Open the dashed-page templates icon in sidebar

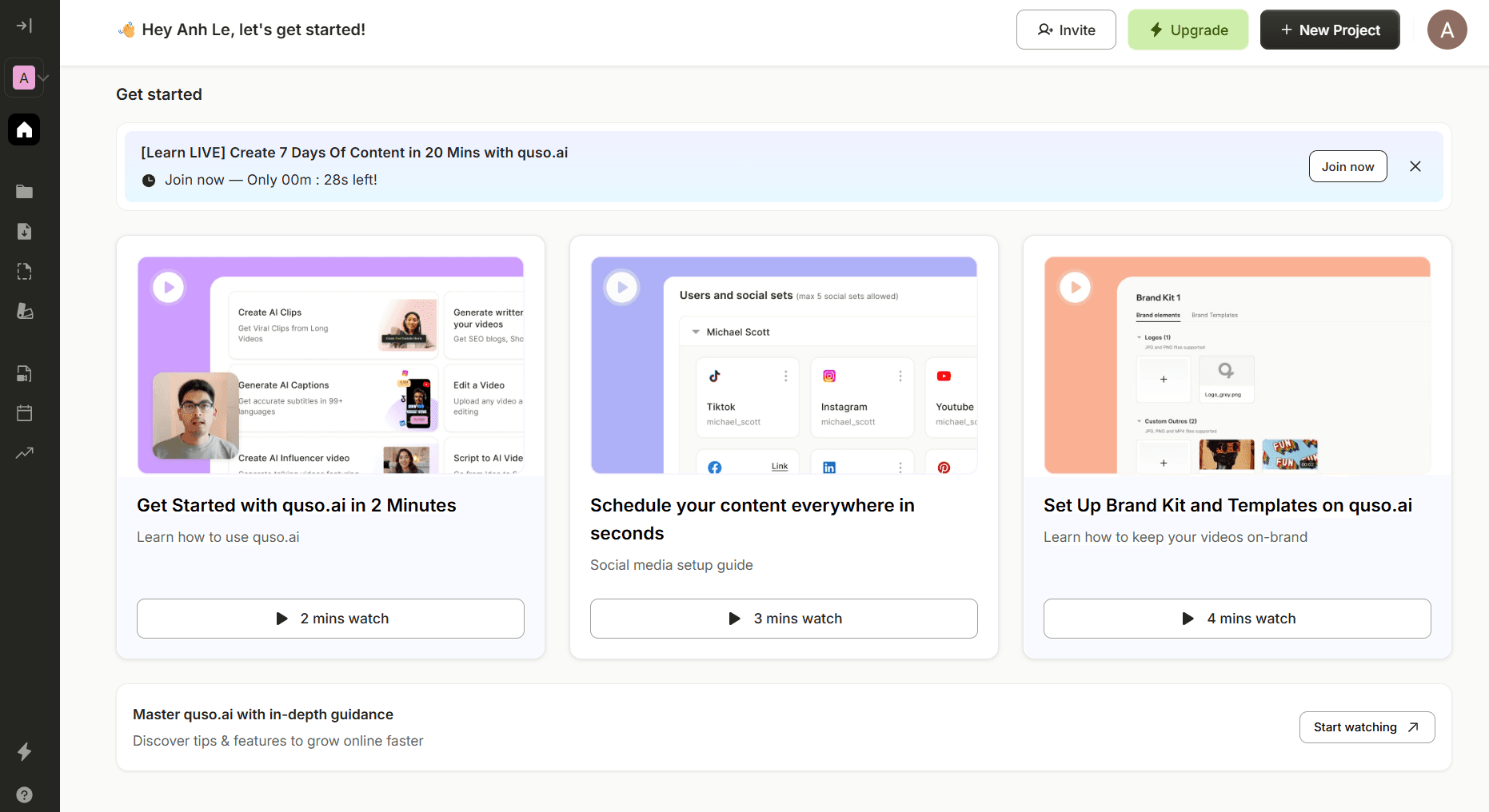click(24, 272)
